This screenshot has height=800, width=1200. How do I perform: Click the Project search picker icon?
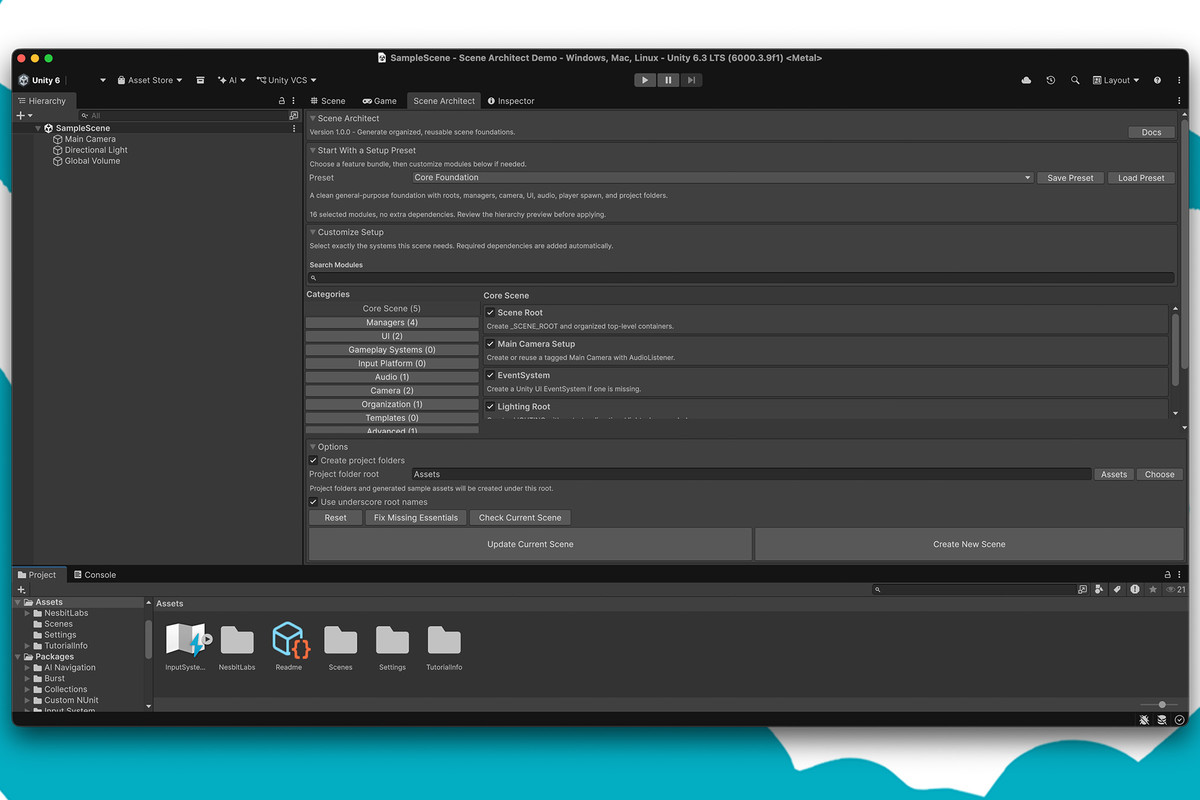coord(1082,590)
